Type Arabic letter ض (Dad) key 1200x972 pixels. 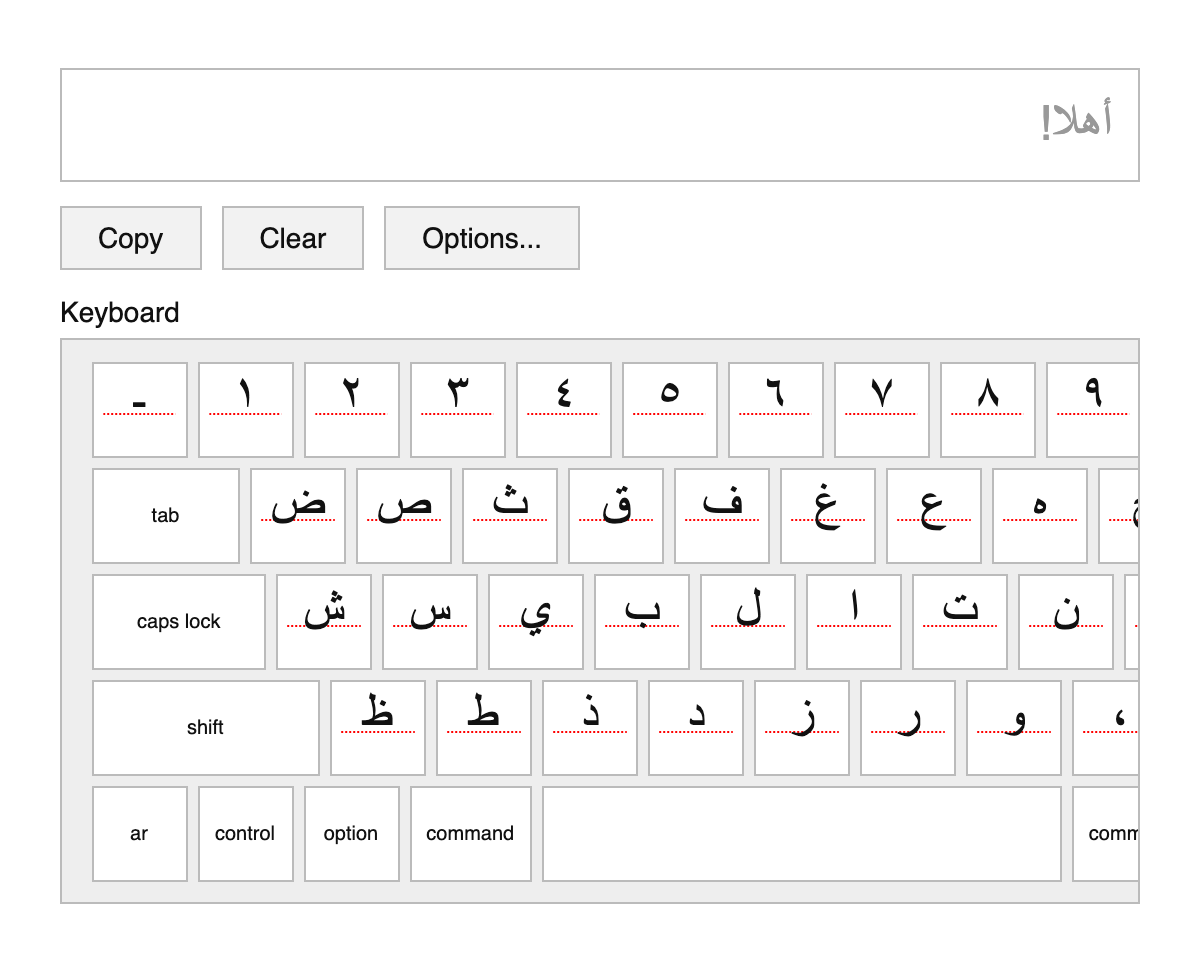pyautogui.click(x=298, y=515)
